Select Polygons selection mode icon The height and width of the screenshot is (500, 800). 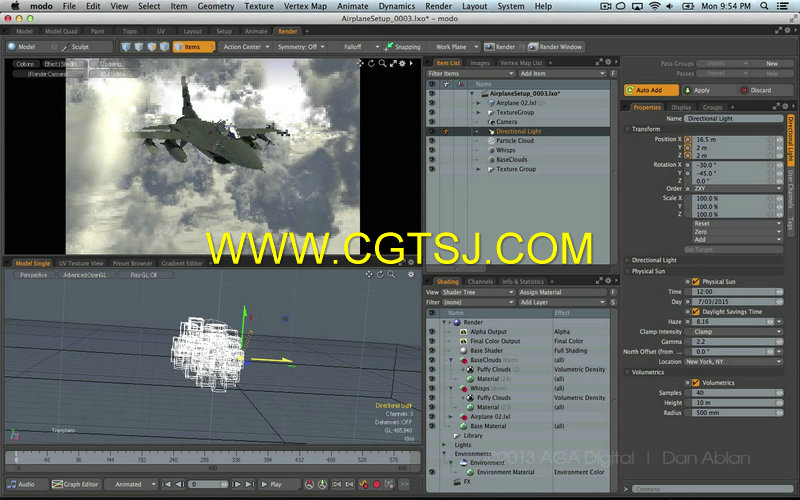152,47
